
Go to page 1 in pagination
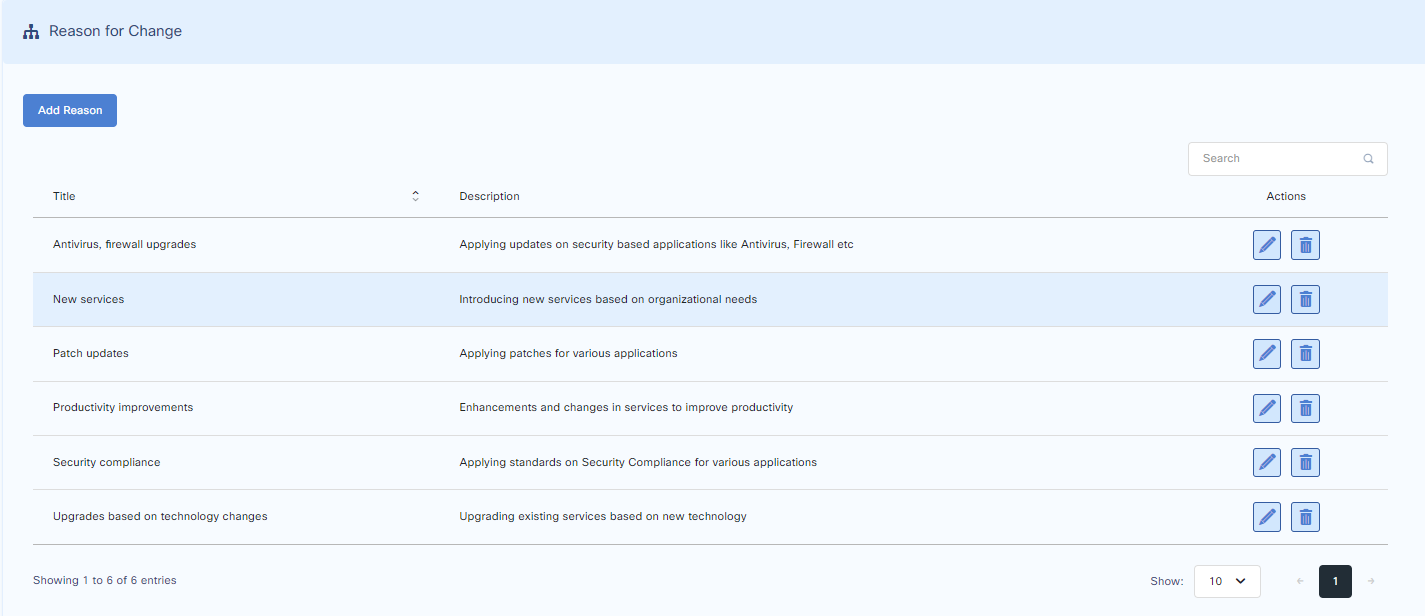click(x=1335, y=581)
